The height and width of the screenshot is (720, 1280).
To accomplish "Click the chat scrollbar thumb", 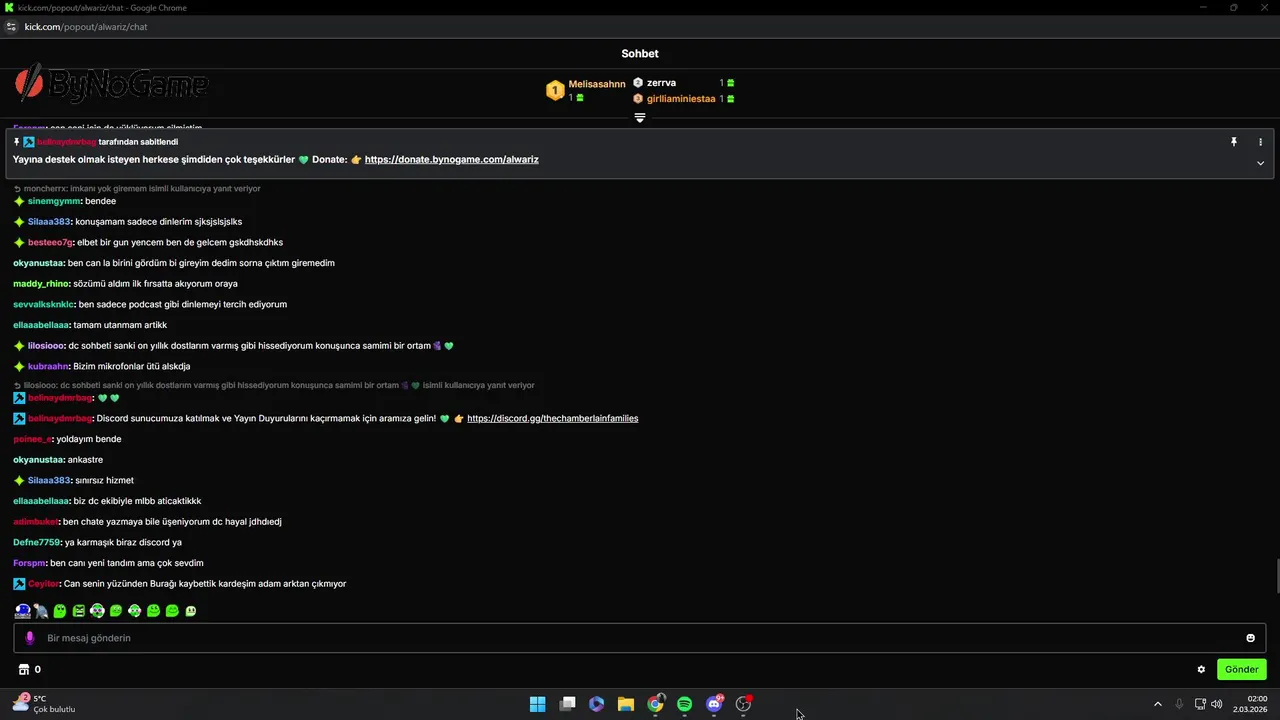I will pyautogui.click(x=1276, y=576).
